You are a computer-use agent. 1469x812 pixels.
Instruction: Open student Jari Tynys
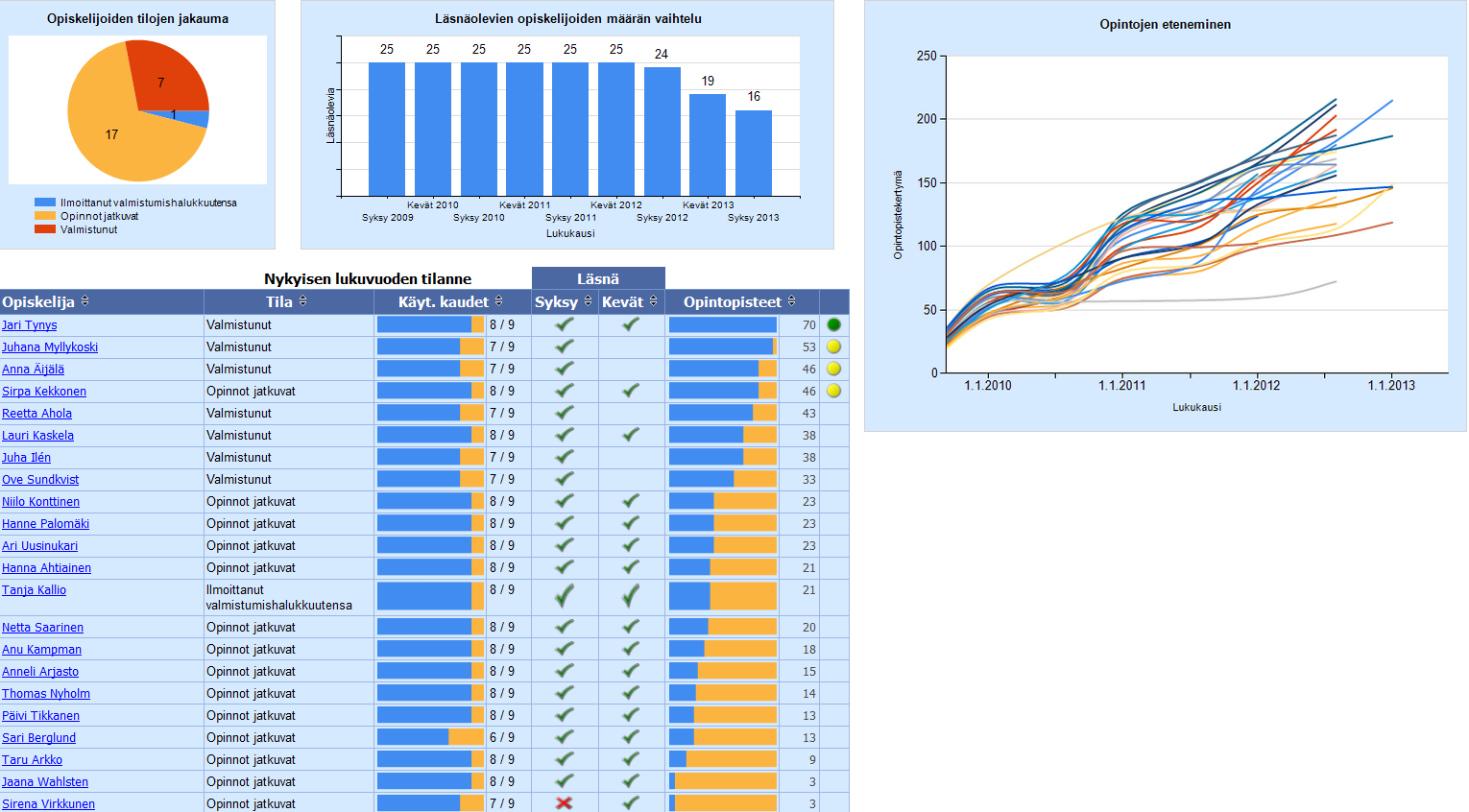click(x=29, y=325)
